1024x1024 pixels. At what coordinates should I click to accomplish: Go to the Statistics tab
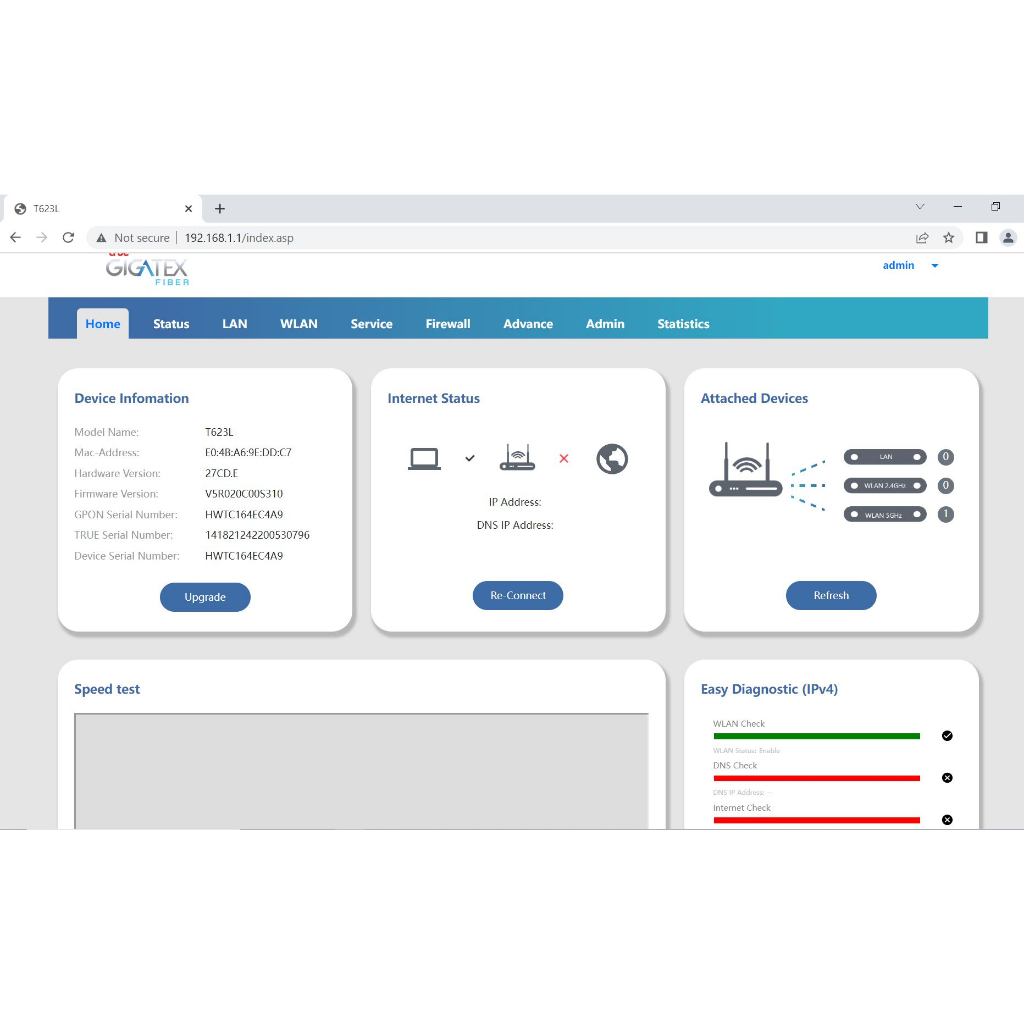(x=683, y=324)
